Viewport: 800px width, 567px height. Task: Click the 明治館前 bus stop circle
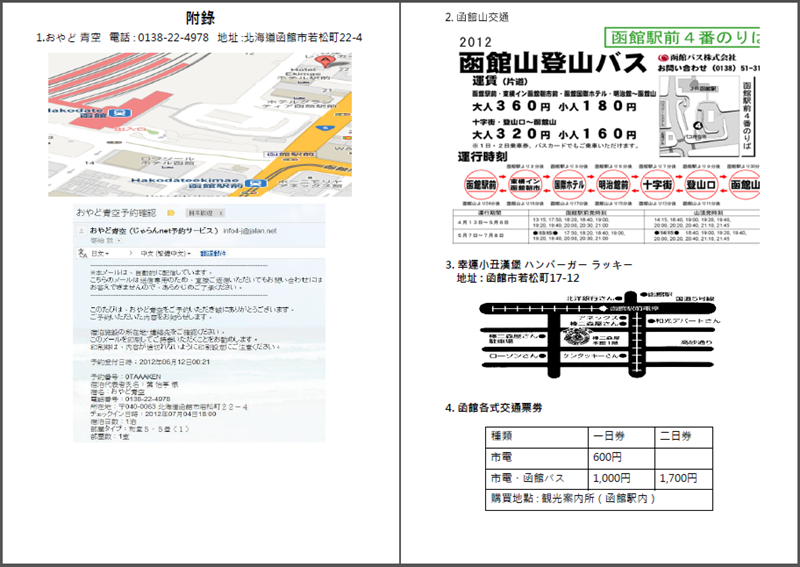tap(613, 185)
